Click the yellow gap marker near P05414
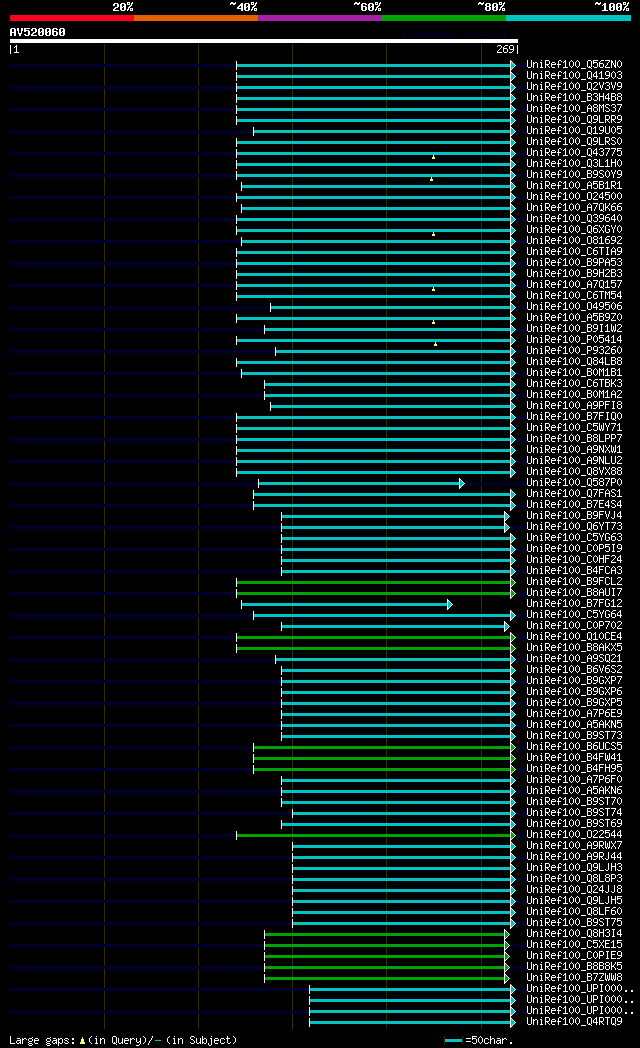Image resolution: width=640 pixels, height=1048 pixels. point(436,344)
